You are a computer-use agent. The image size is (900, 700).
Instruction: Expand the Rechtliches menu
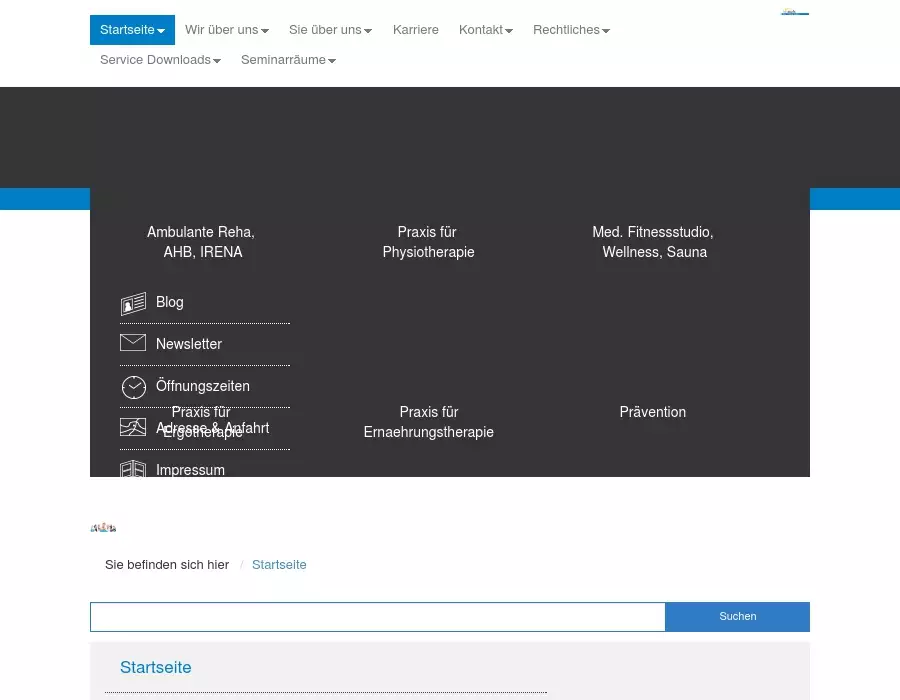tap(571, 30)
